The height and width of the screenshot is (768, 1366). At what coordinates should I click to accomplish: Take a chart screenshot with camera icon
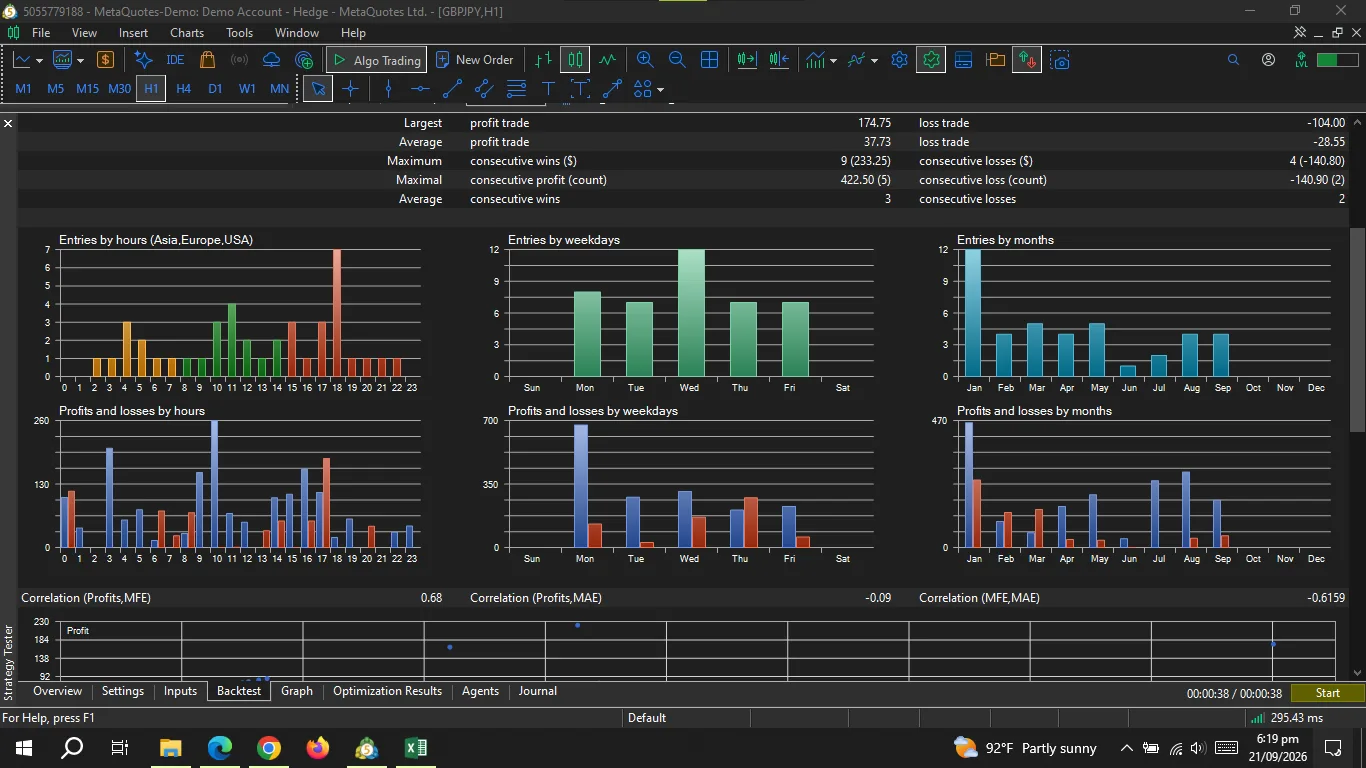pos(1060,60)
